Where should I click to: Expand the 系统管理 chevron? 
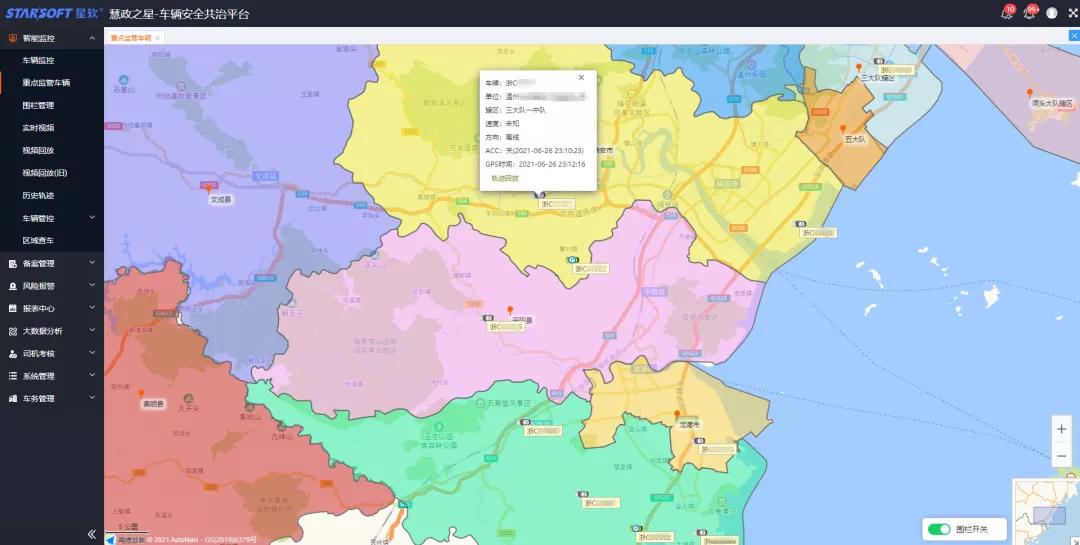coord(92,376)
